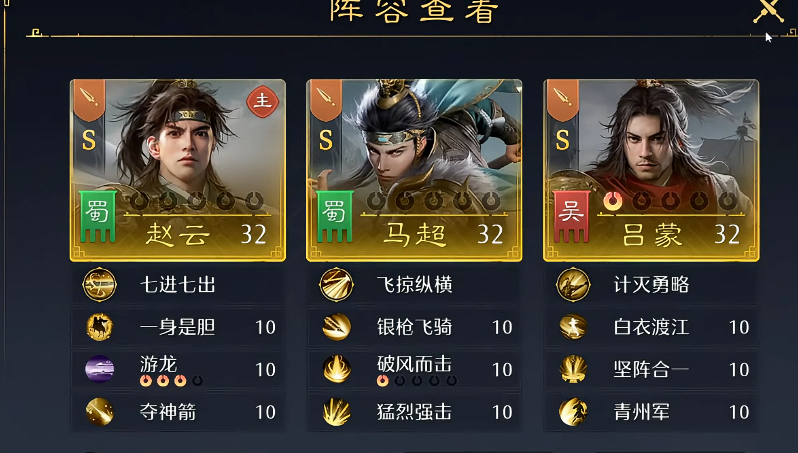Click the 白衣渡江 skill icon
Viewport: 798px width, 453px height.
(x=573, y=327)
